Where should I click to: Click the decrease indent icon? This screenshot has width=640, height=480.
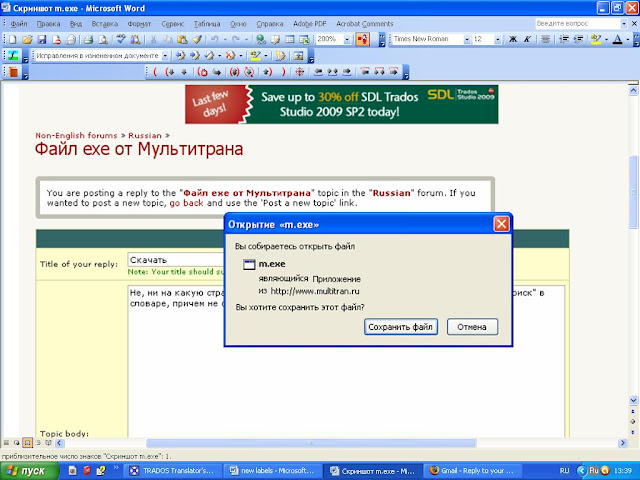coord(564,40)
